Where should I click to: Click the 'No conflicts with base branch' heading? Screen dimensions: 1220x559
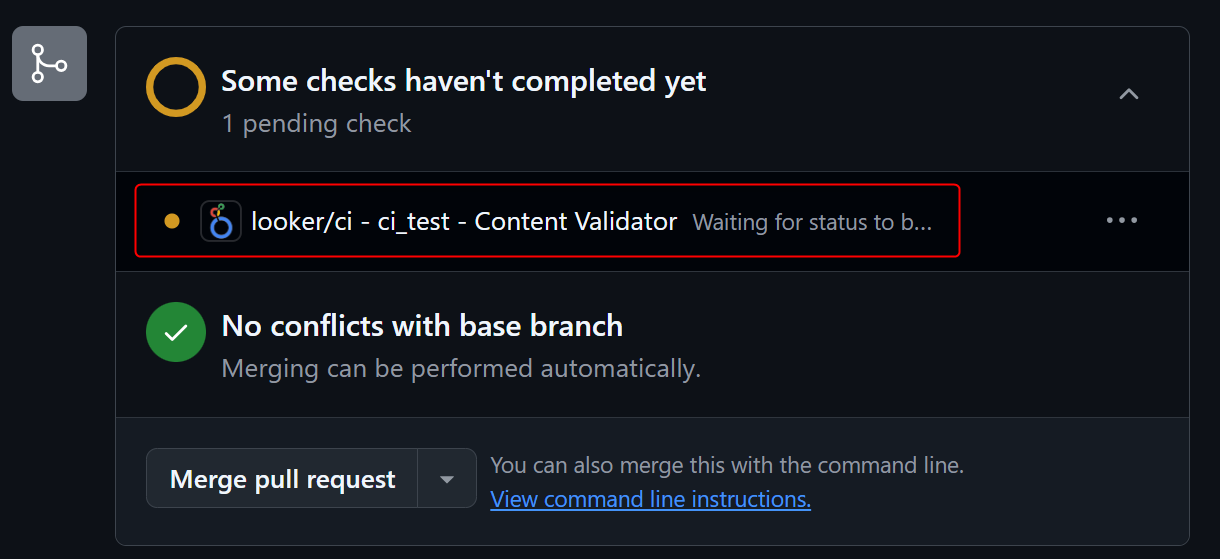[422, 325]
